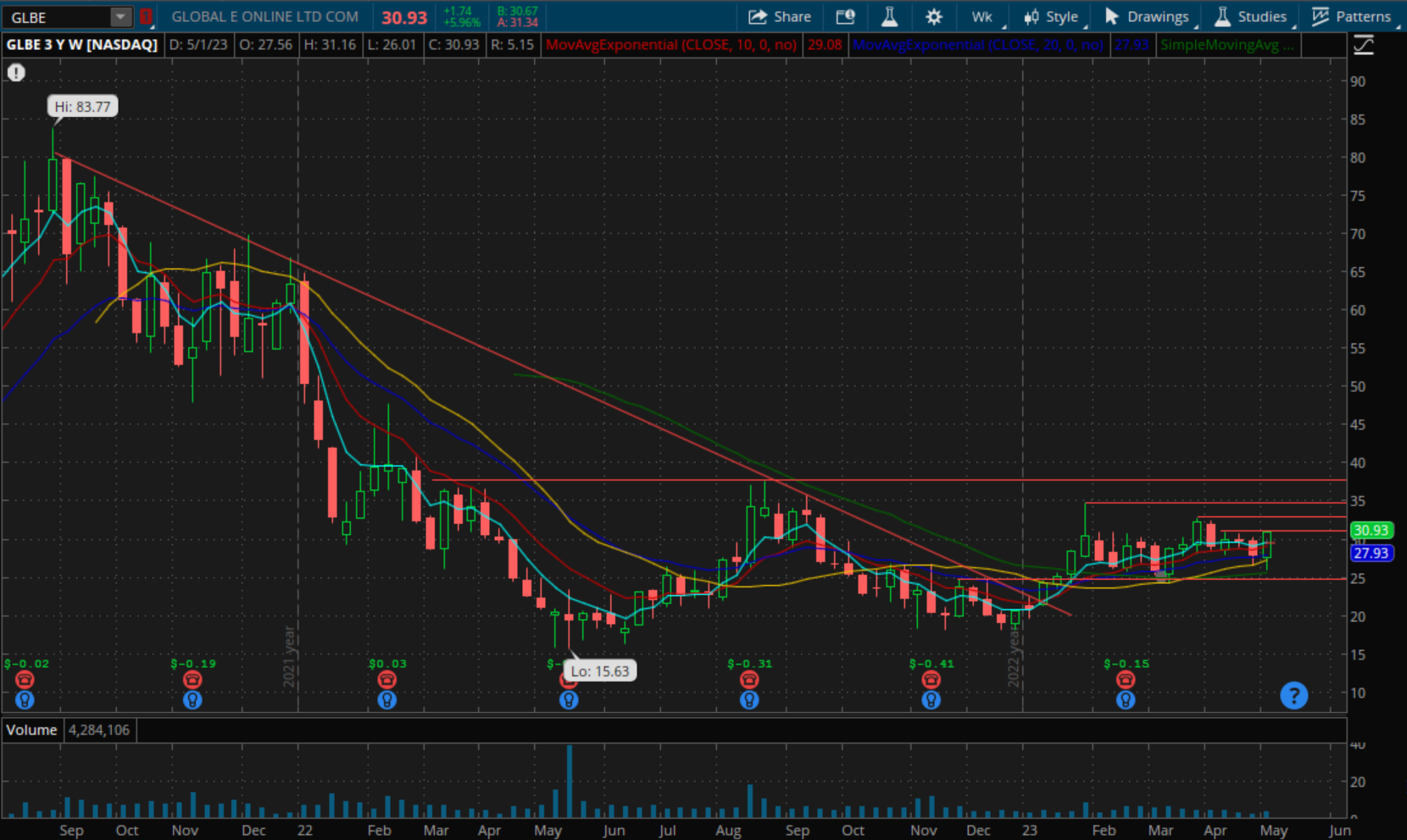Image resolution: width=1407 pixels, height=840 pixels.
Task: Click the last price 30.93 in top bar
Action: pyautogui.click(x=404, y=17)
